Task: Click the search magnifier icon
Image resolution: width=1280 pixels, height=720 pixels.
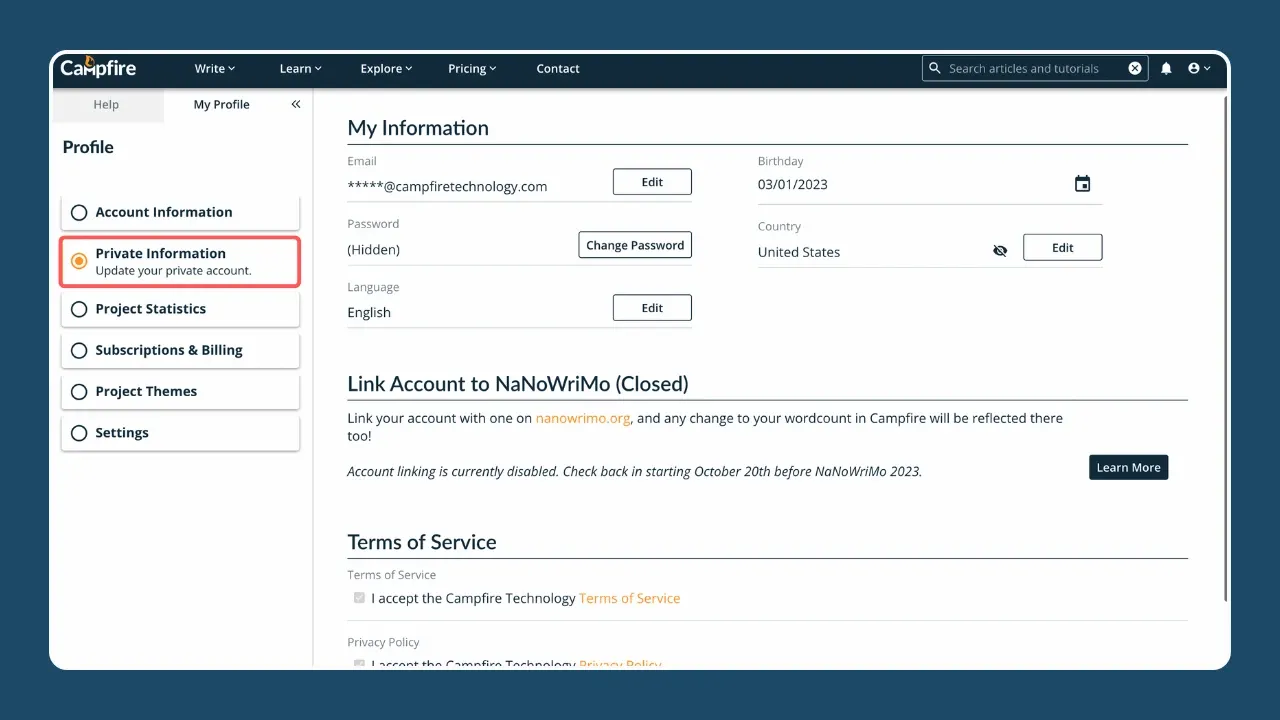Action: pos(934,68)
